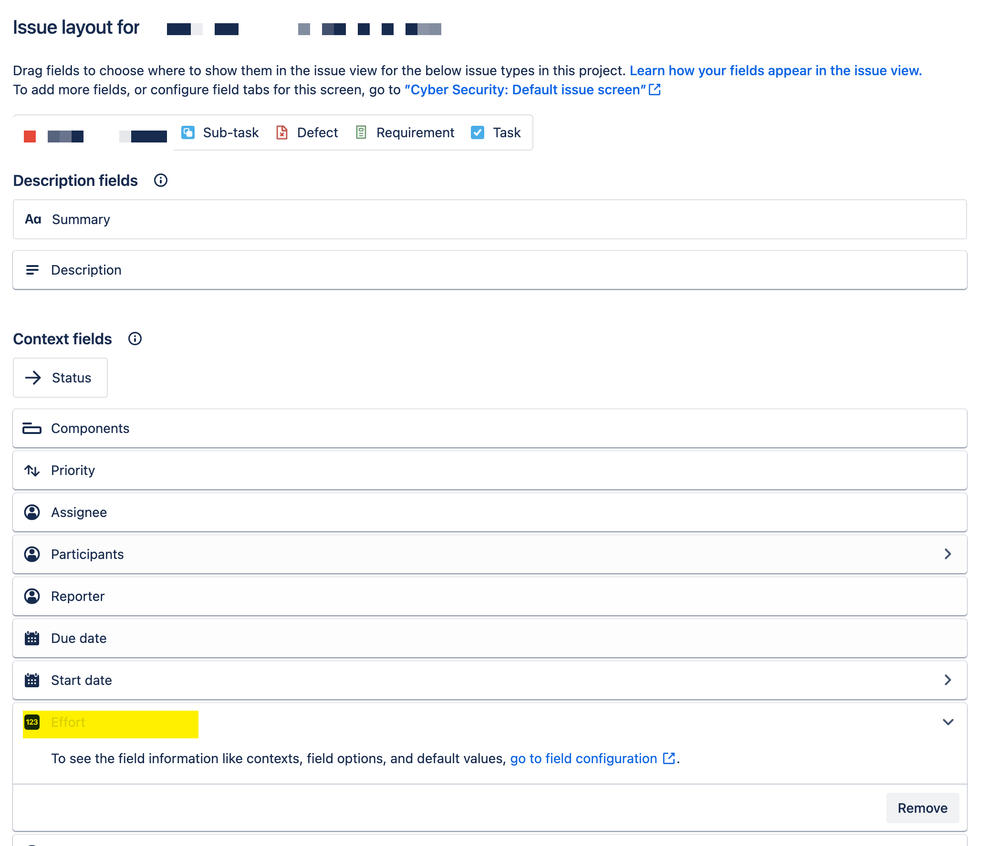Select the Sub-task issue type label
999x846 pixels.
(x=231, y=133)
